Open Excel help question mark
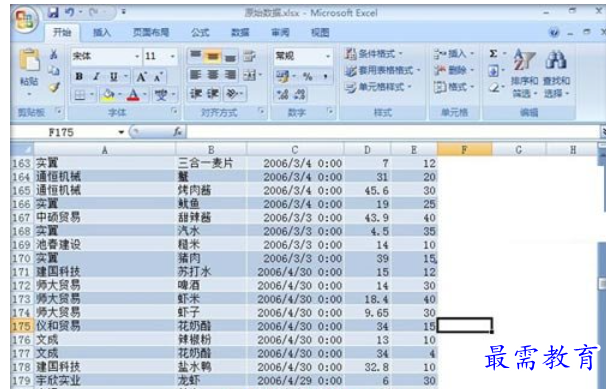Screen dimensions: 606x389 pyautogui.click(x=553, y=33)
